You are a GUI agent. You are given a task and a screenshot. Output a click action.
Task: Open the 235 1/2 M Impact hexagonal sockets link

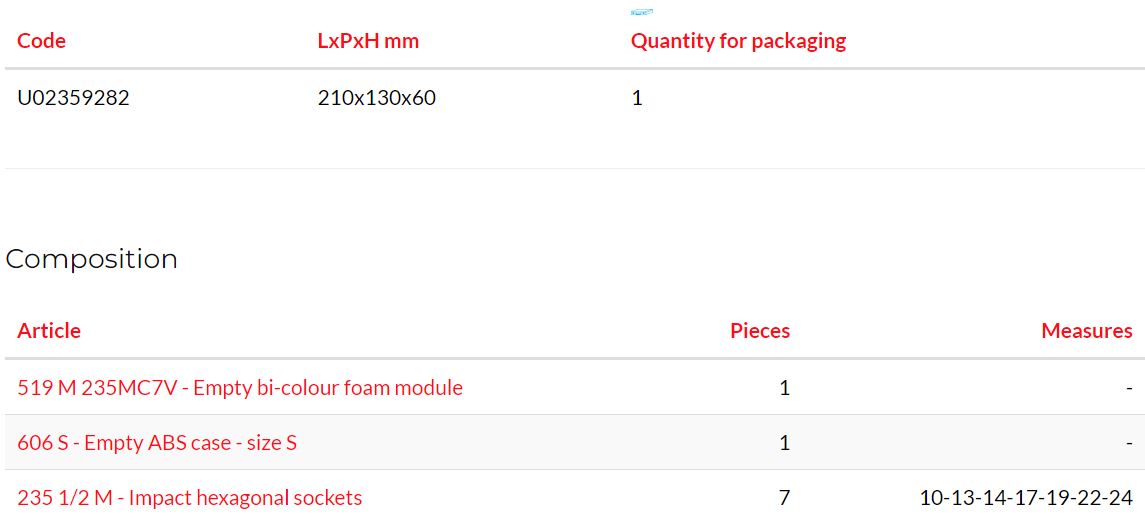[x=190, y=498]
